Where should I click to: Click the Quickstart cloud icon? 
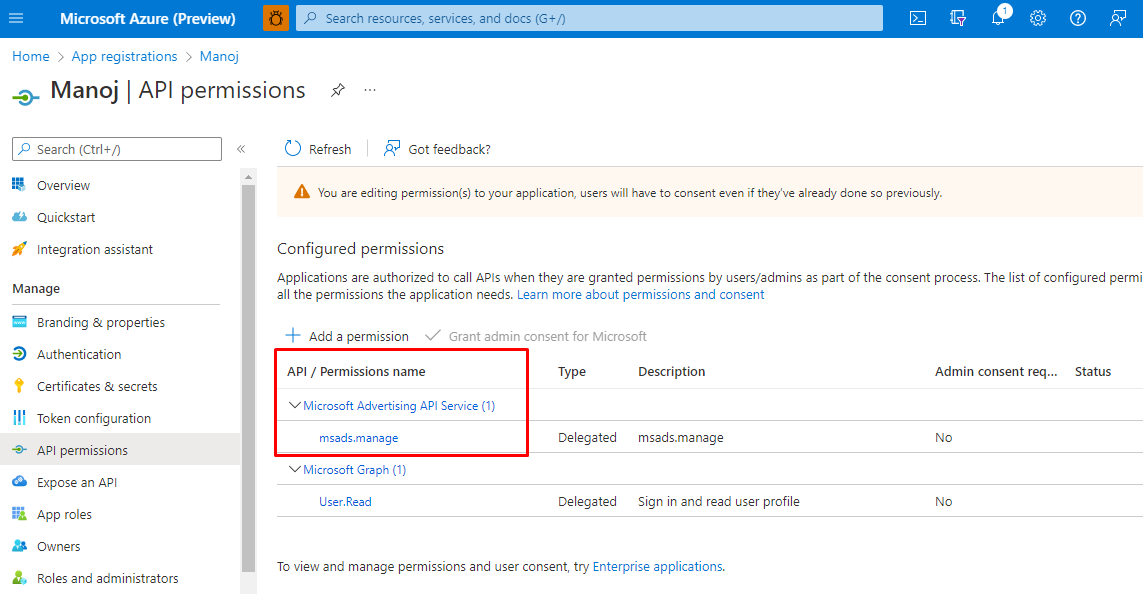click(x=19, y=216)
